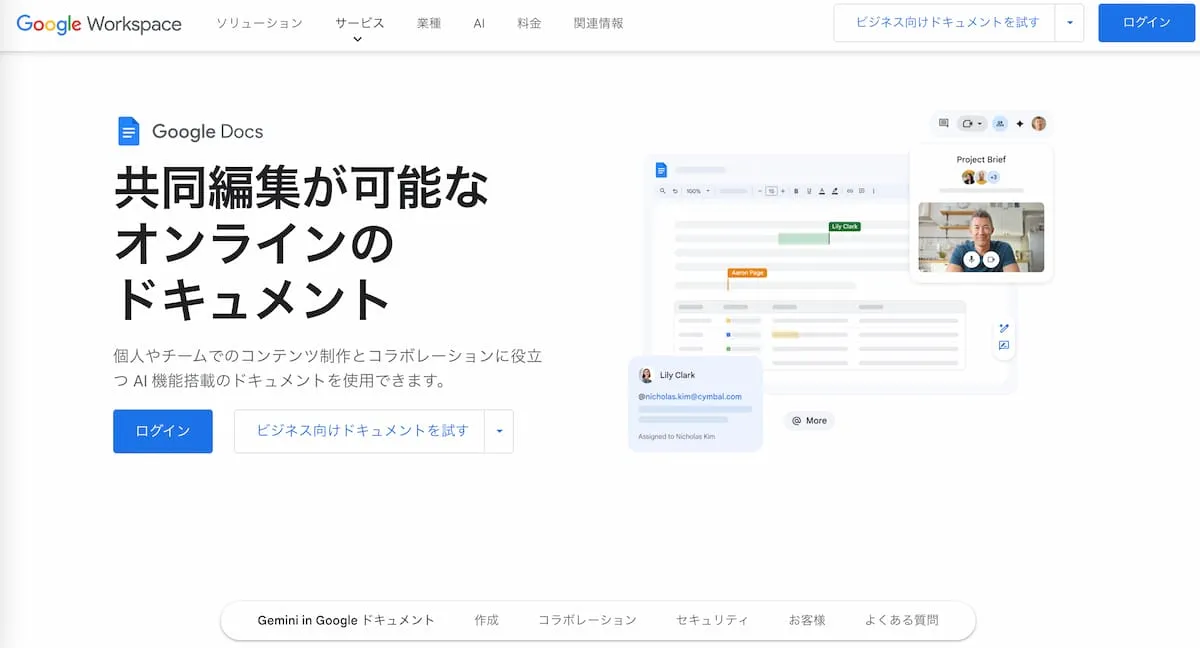Click the Google Docs logo icon beside the title

[128, 131]
